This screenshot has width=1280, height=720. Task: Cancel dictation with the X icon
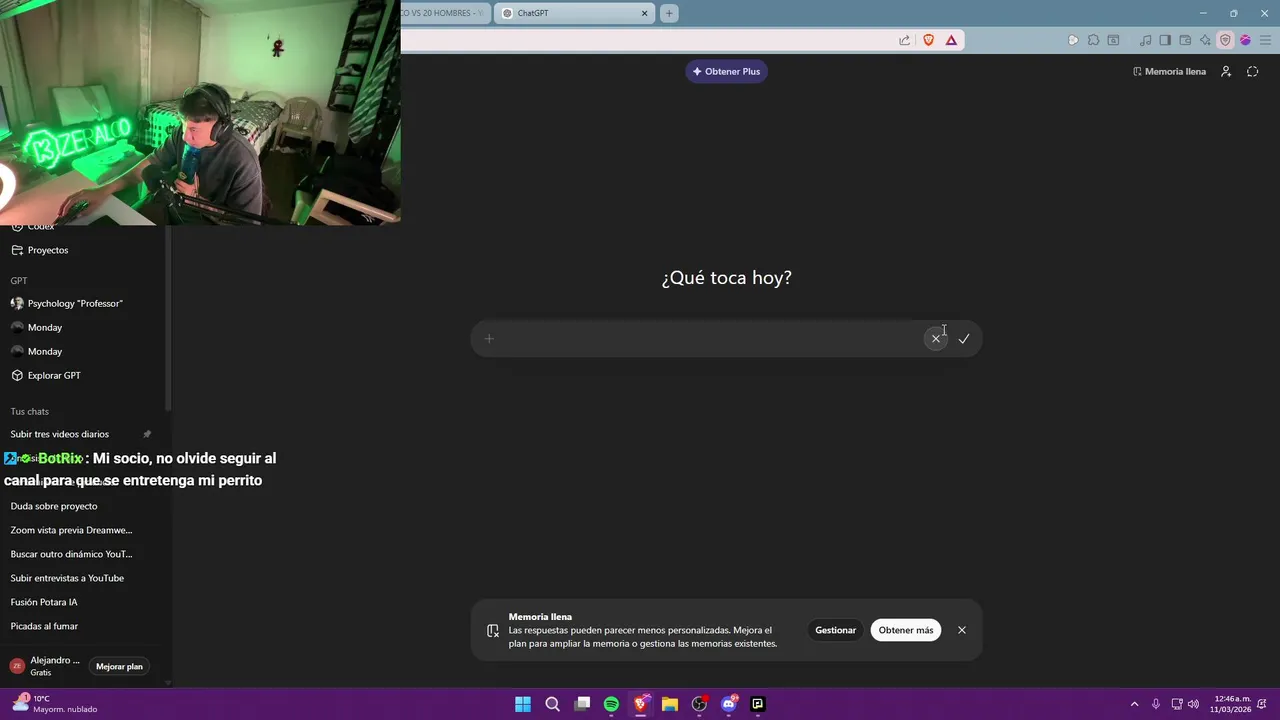(936, 339)
